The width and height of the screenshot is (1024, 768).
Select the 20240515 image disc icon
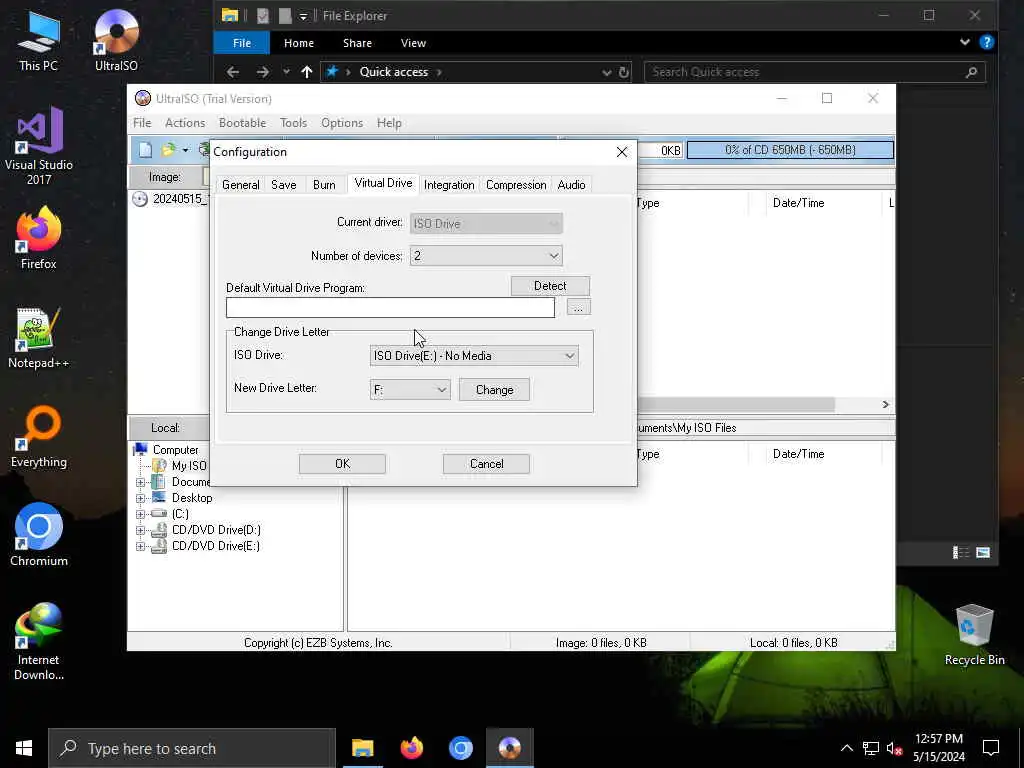[x=140, y=199]
